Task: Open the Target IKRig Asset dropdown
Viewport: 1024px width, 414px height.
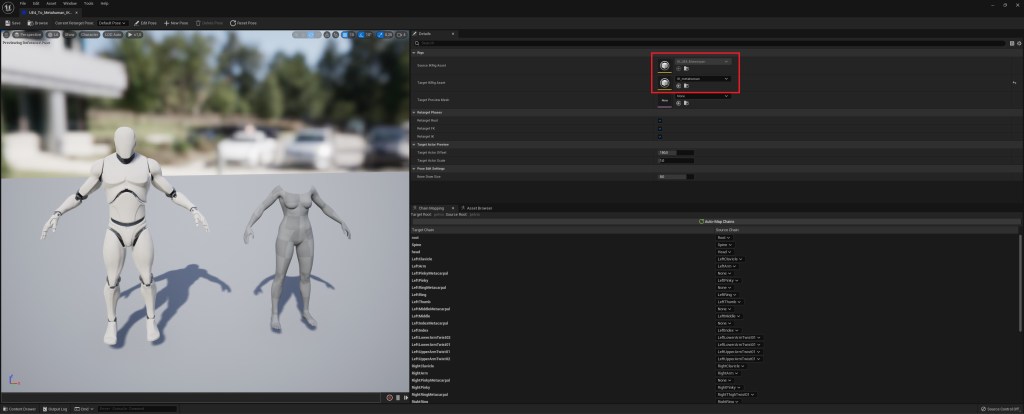Action: [702, 78]
